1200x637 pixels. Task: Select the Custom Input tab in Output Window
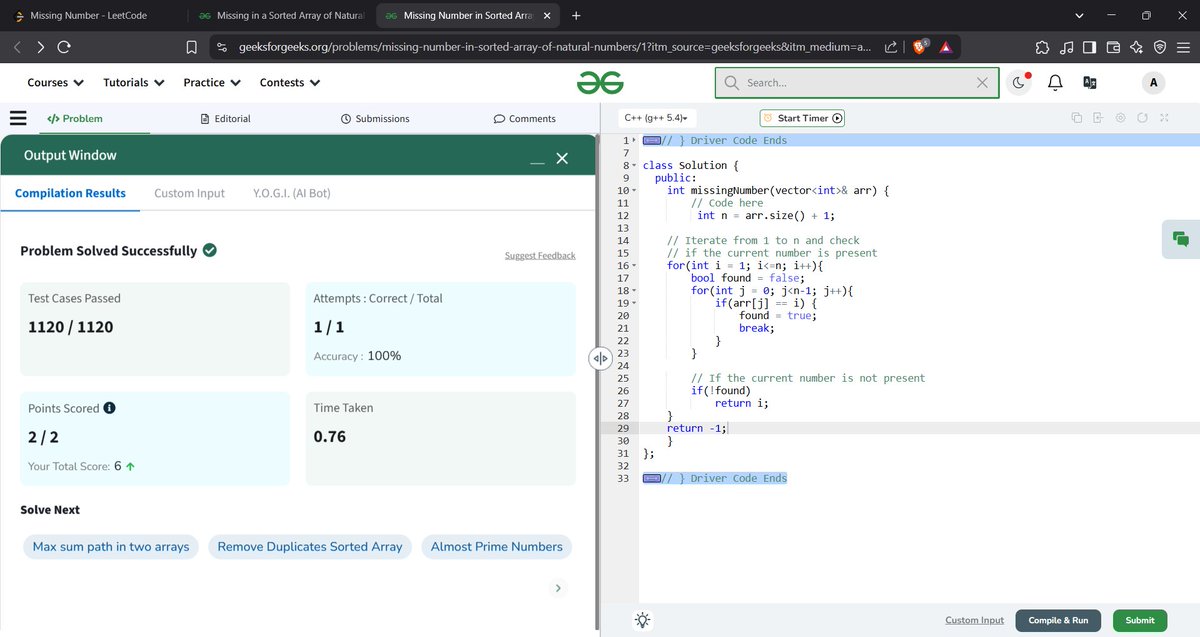tap(189, 193)
